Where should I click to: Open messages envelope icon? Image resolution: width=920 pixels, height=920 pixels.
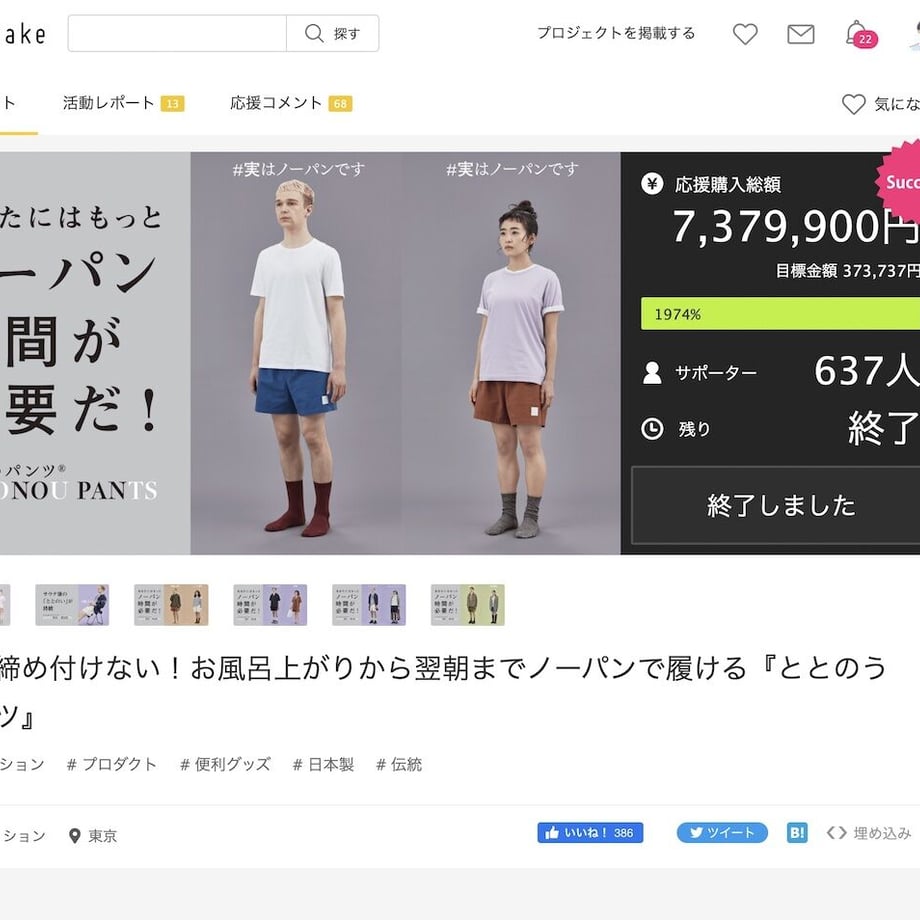[800, 34]
